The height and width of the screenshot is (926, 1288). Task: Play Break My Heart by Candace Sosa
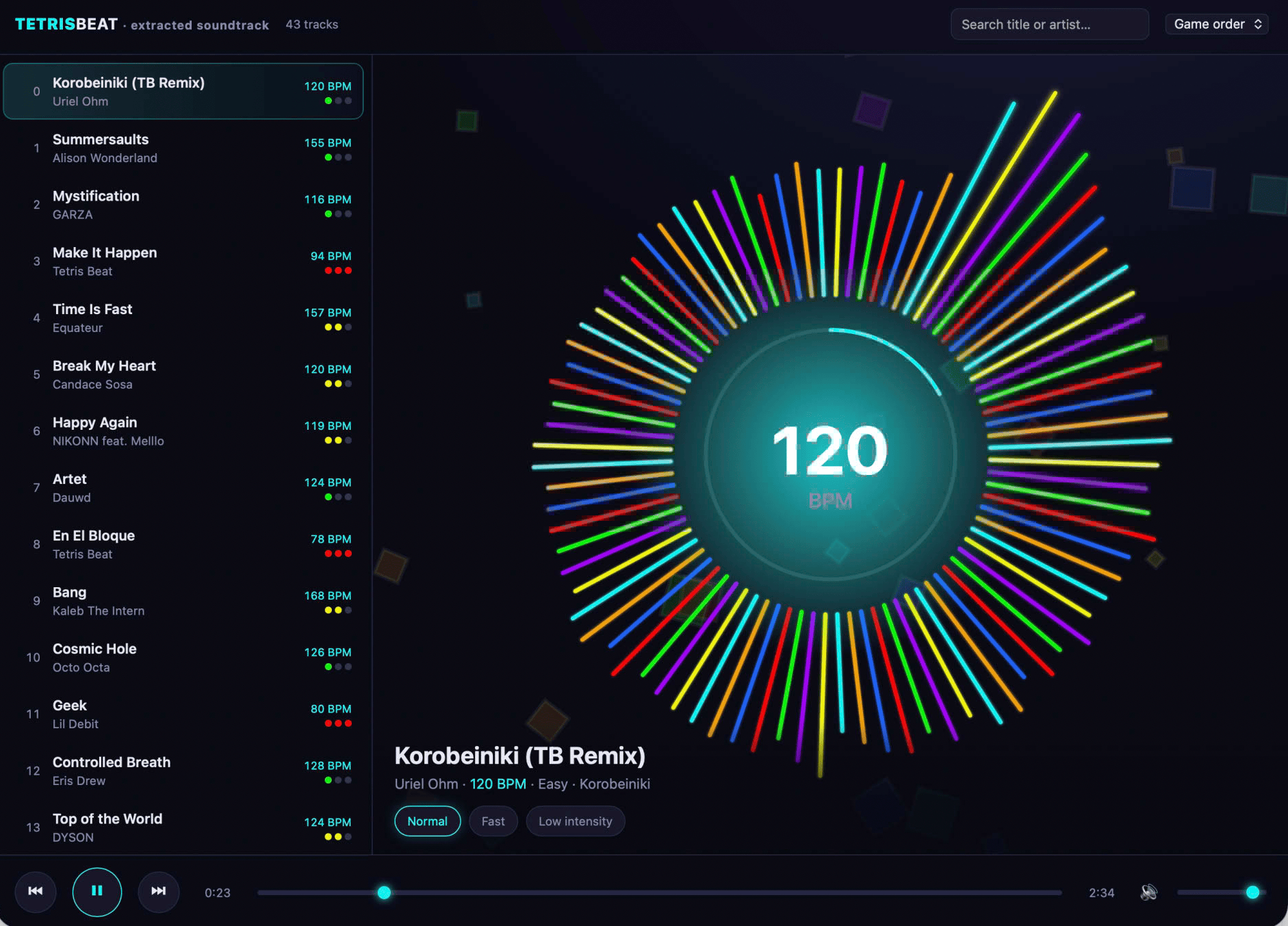pos(183,374)
